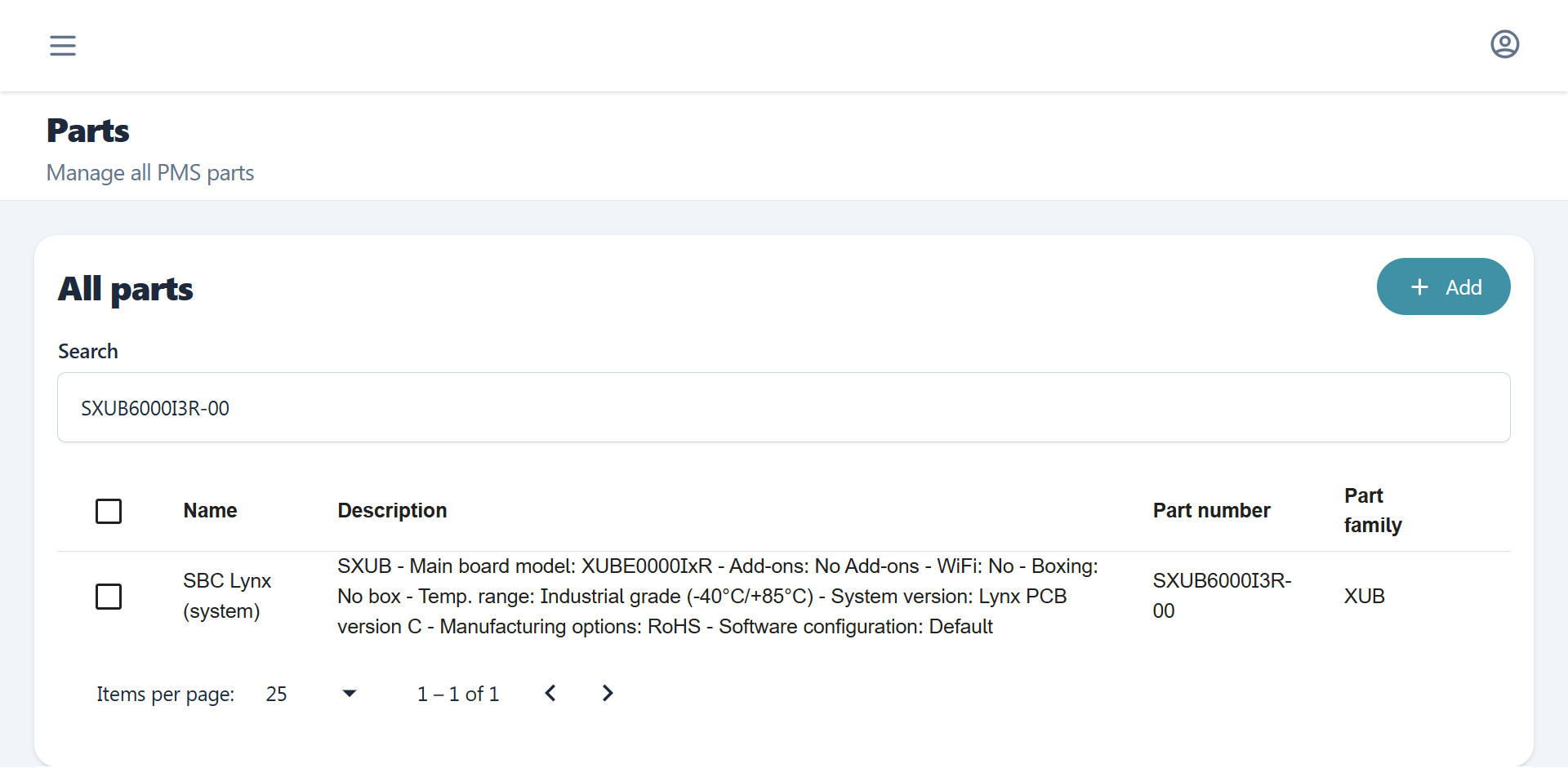The image size is (1568, 768).
Task: Expand the items per page dropdown arrow
Action: (x=350, y=694)
